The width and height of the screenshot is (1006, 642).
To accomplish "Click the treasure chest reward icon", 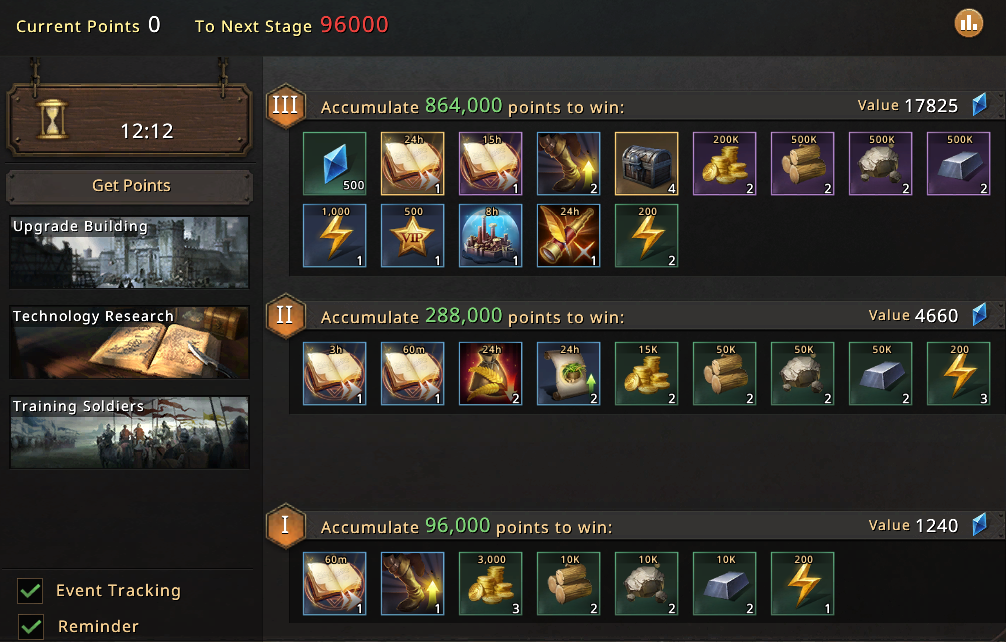I will pyautogui.click(x=646, y=164).
